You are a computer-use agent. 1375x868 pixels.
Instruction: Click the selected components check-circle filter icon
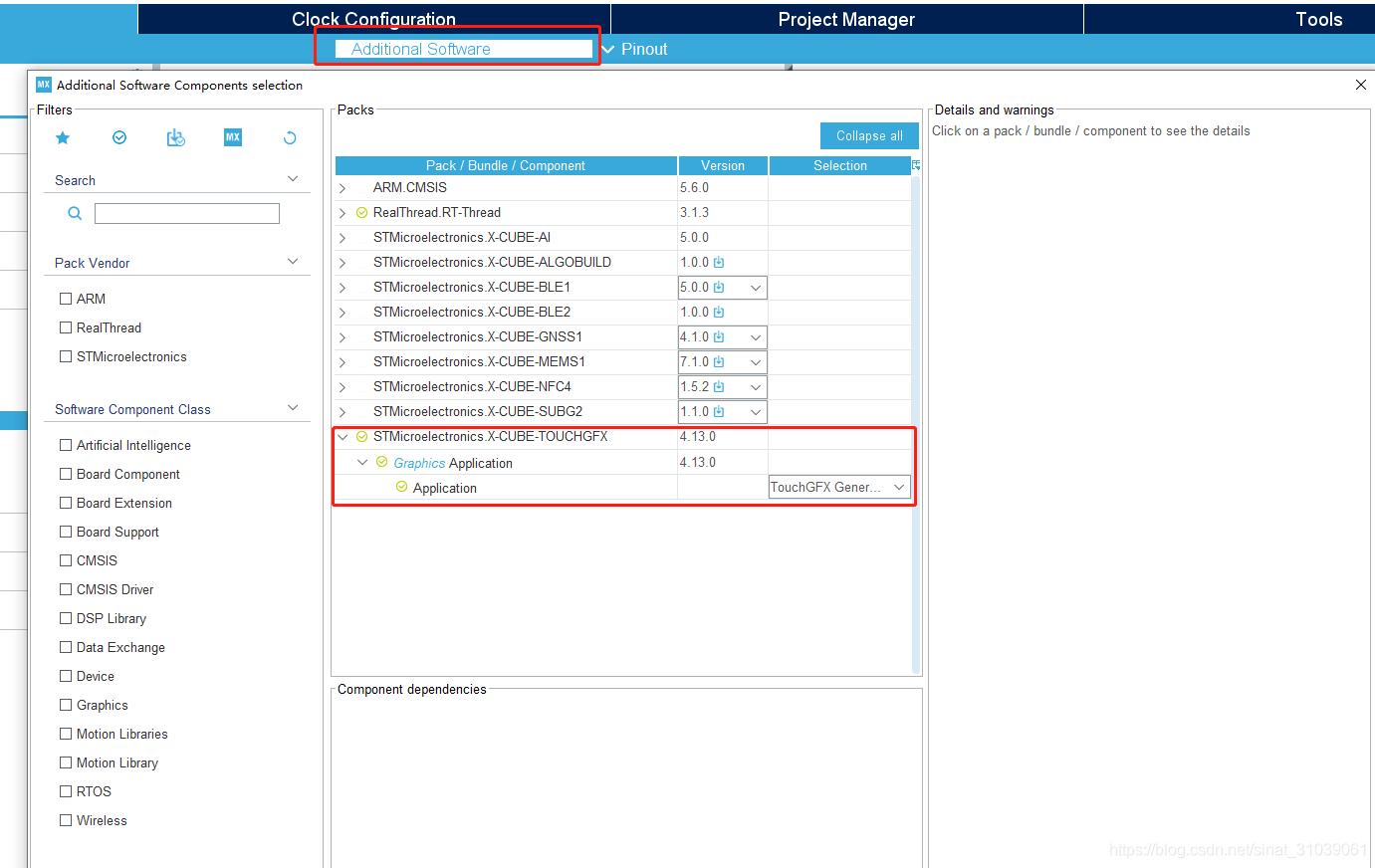point(119,137)
